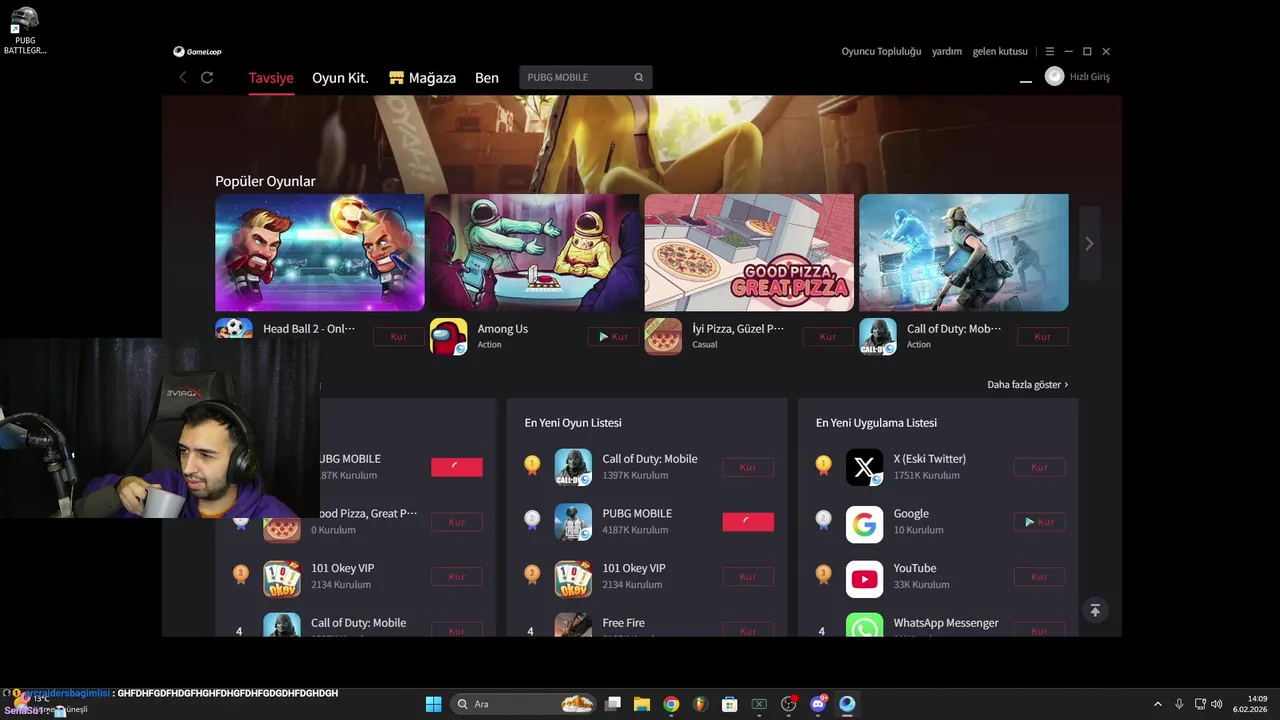Open the Among Us banner thumbnail
Screen dimensions: 1280x720
535,253
